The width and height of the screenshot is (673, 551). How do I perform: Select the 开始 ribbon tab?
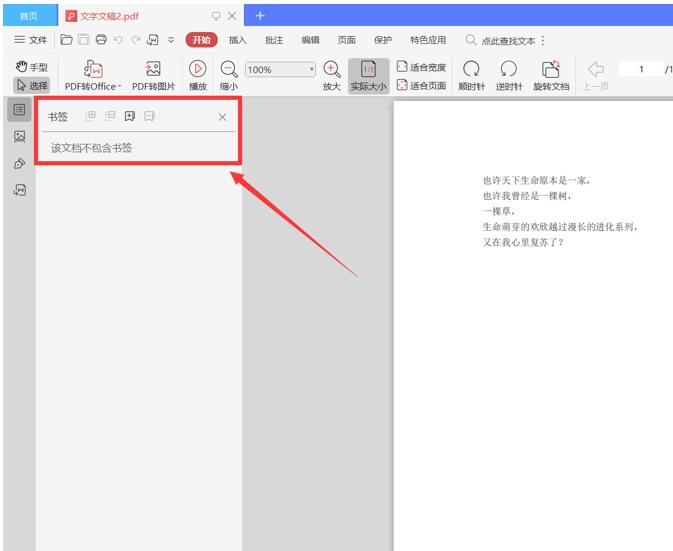pyautogui.click(x=201, y=40)
